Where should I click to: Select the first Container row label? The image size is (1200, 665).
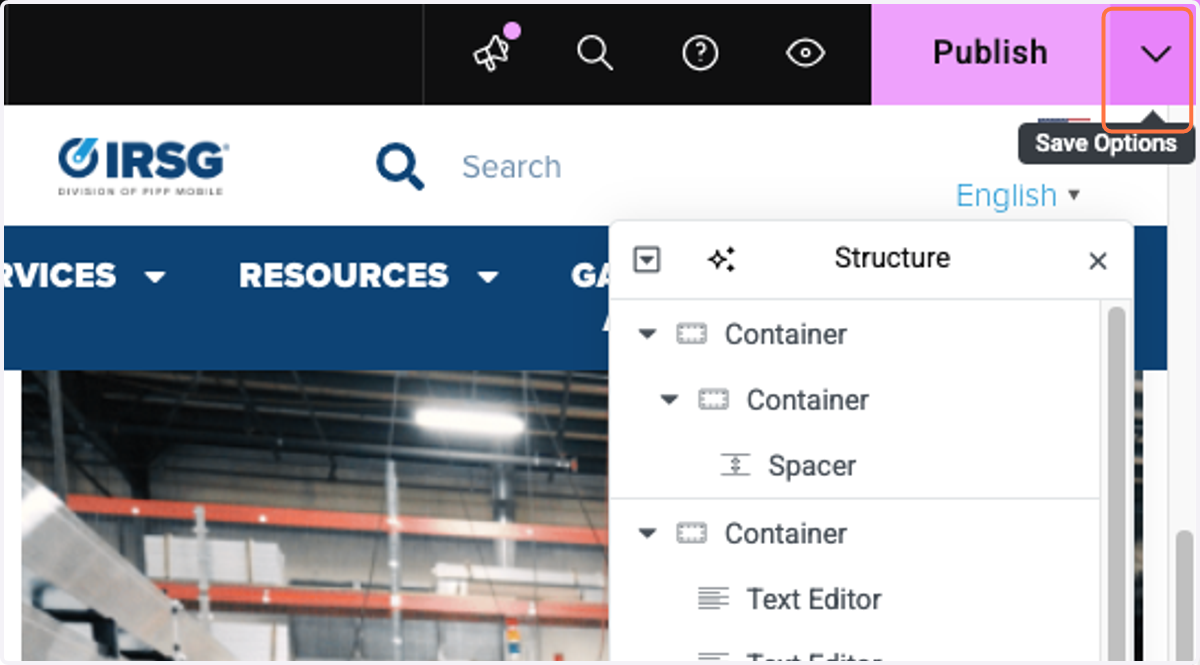tap(786, 334)
